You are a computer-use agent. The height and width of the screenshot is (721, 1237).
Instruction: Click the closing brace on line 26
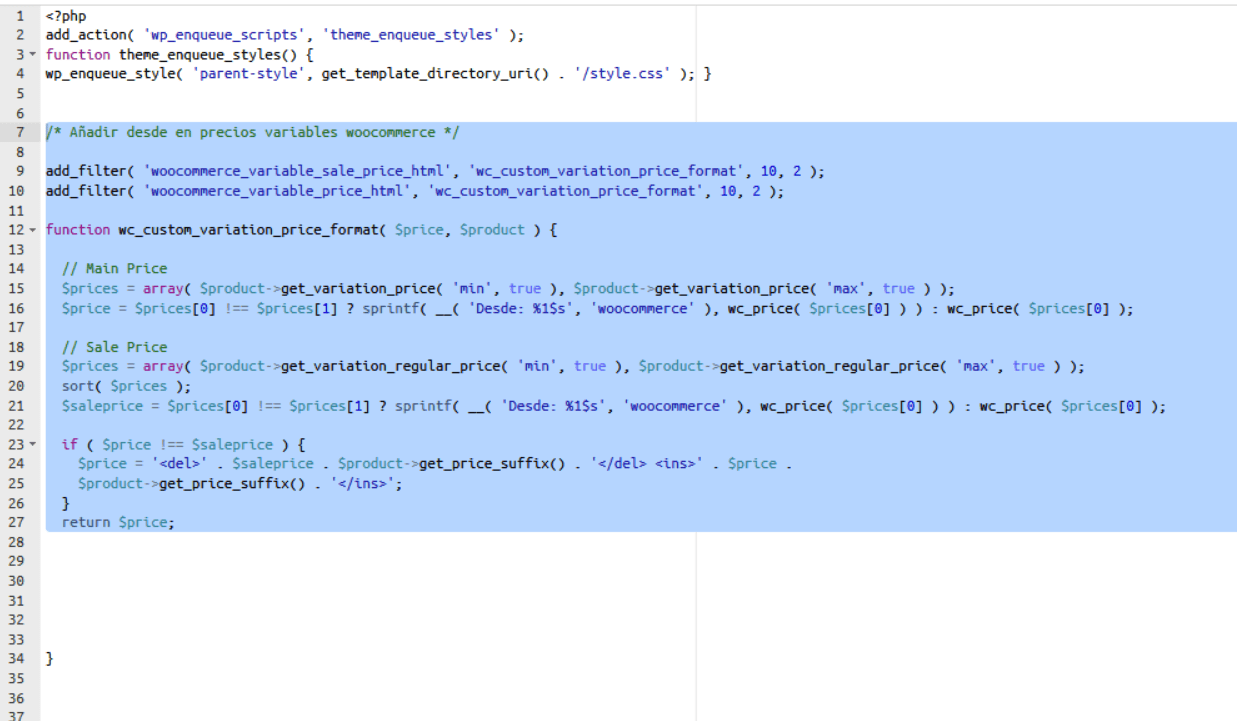pyautogui.click(x=66, y=503)
